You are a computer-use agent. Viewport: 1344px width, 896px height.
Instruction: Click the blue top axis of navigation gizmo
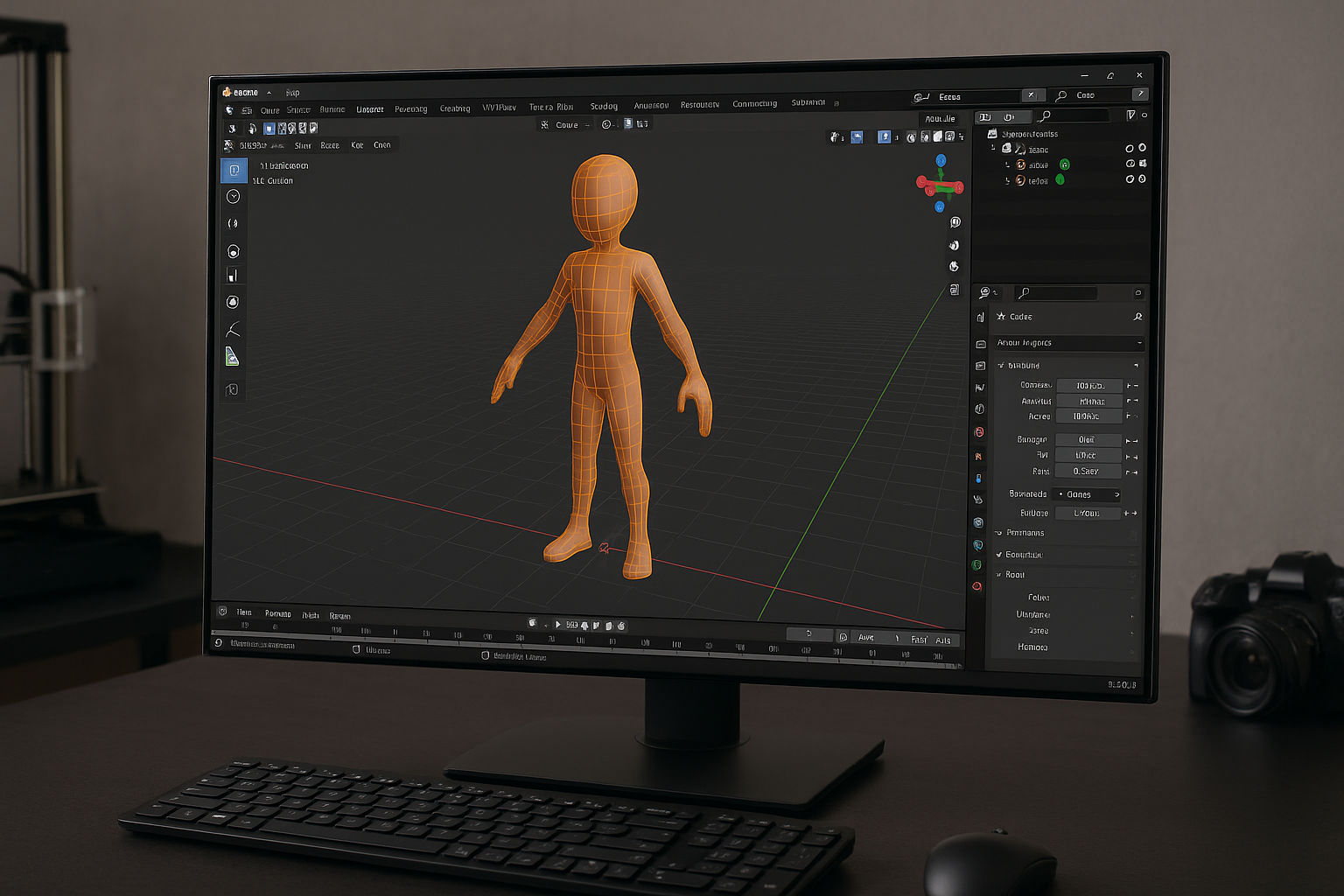tap(941, 161)
